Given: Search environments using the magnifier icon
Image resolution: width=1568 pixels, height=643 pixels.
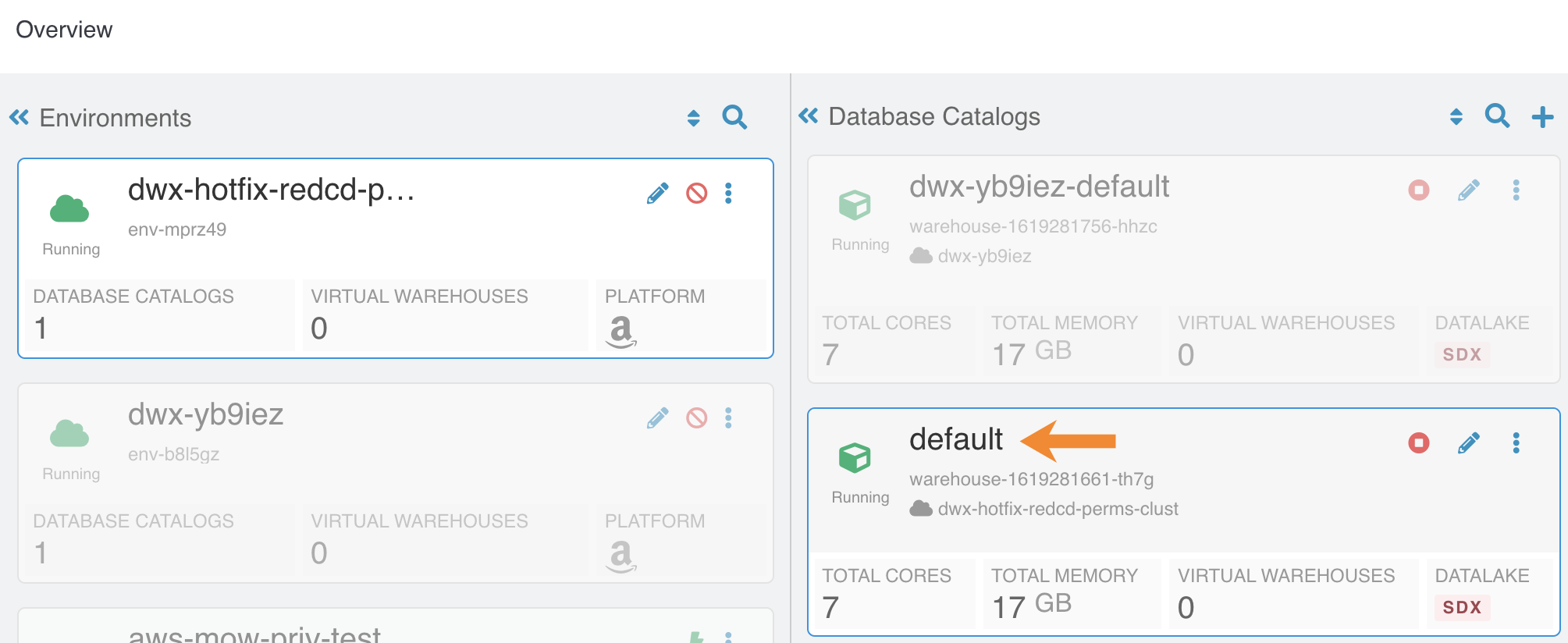Looking at the screenshot, I should [734, 118].
